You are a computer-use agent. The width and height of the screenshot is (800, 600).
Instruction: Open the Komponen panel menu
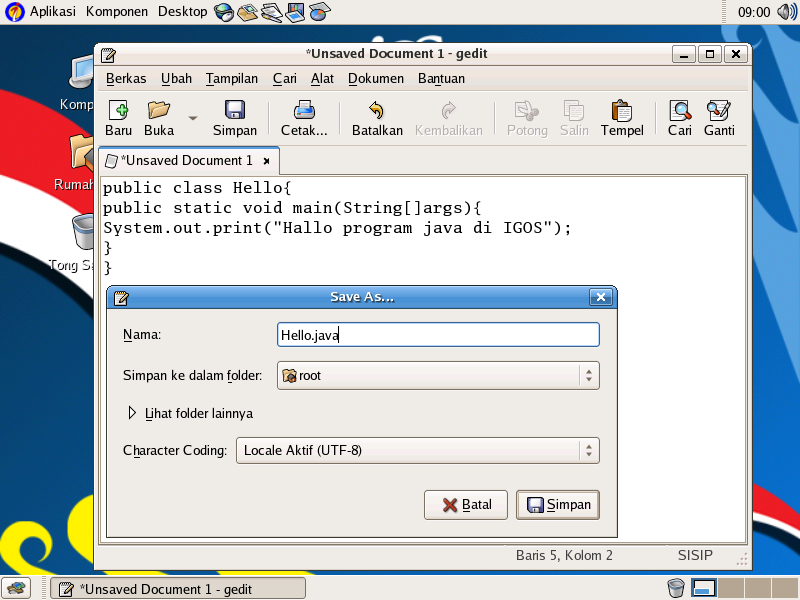click(117, 11)
